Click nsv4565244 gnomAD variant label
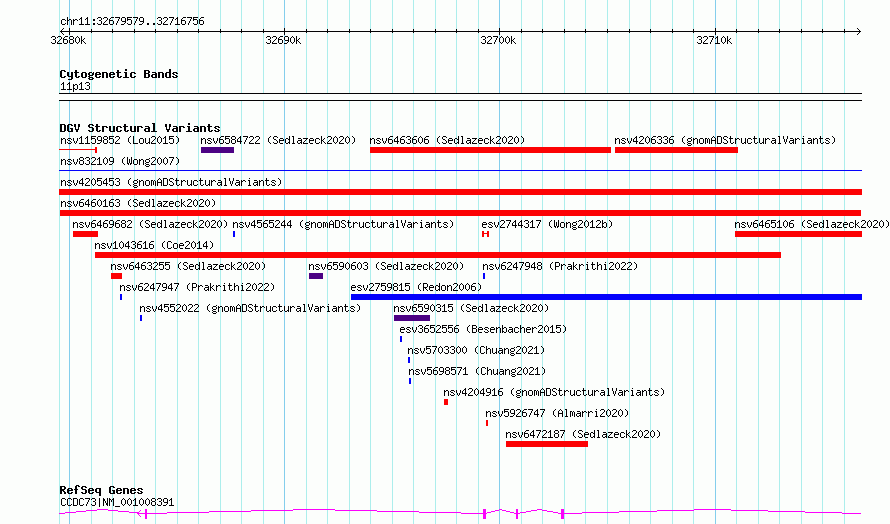This screenshot has height=524, width=890. (343, 224)
